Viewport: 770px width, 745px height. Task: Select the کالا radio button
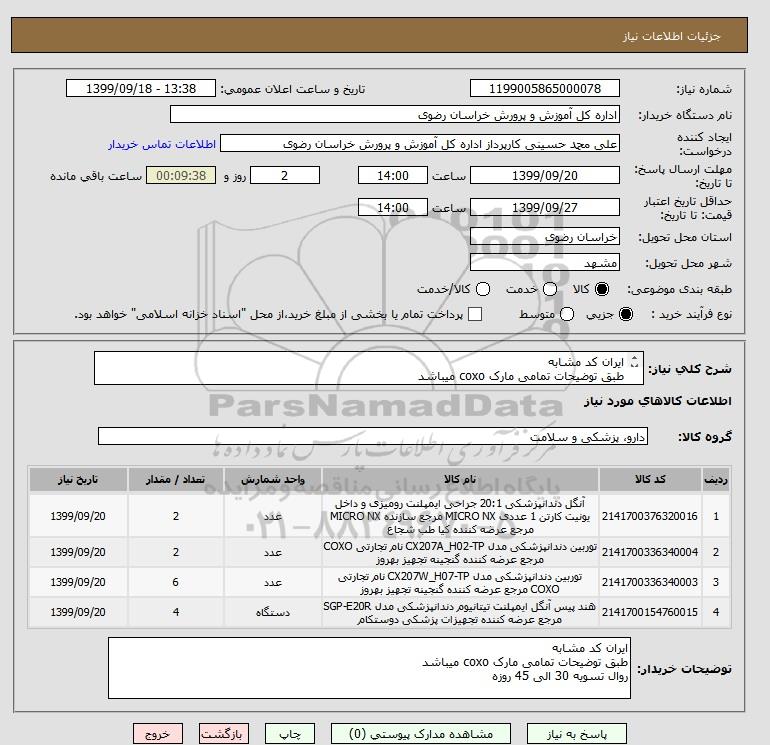point(601,289)
